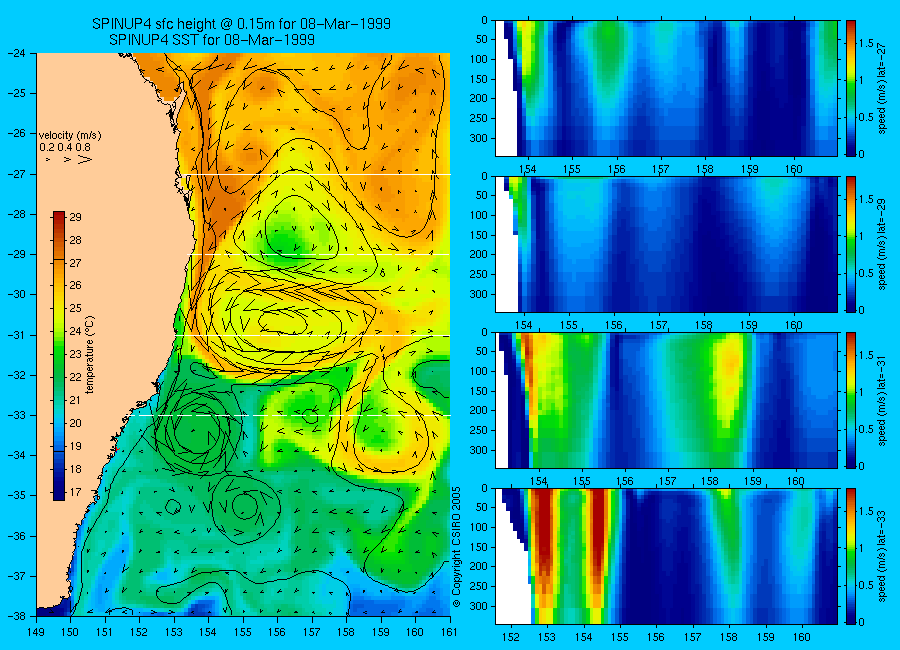The image size is (900, 650).
Task: Click the -27 latitude label on the map axis
Action: click(x=16, y=173)
